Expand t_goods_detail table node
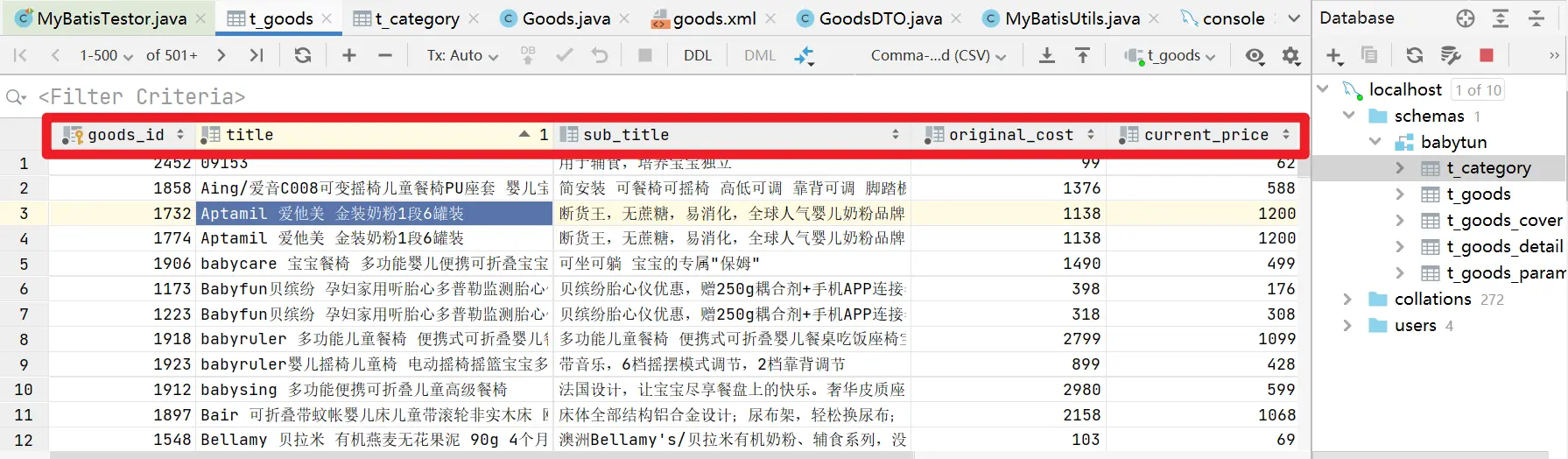The width and height of the screenshot is (1568, 459). tap(1400, 247)
